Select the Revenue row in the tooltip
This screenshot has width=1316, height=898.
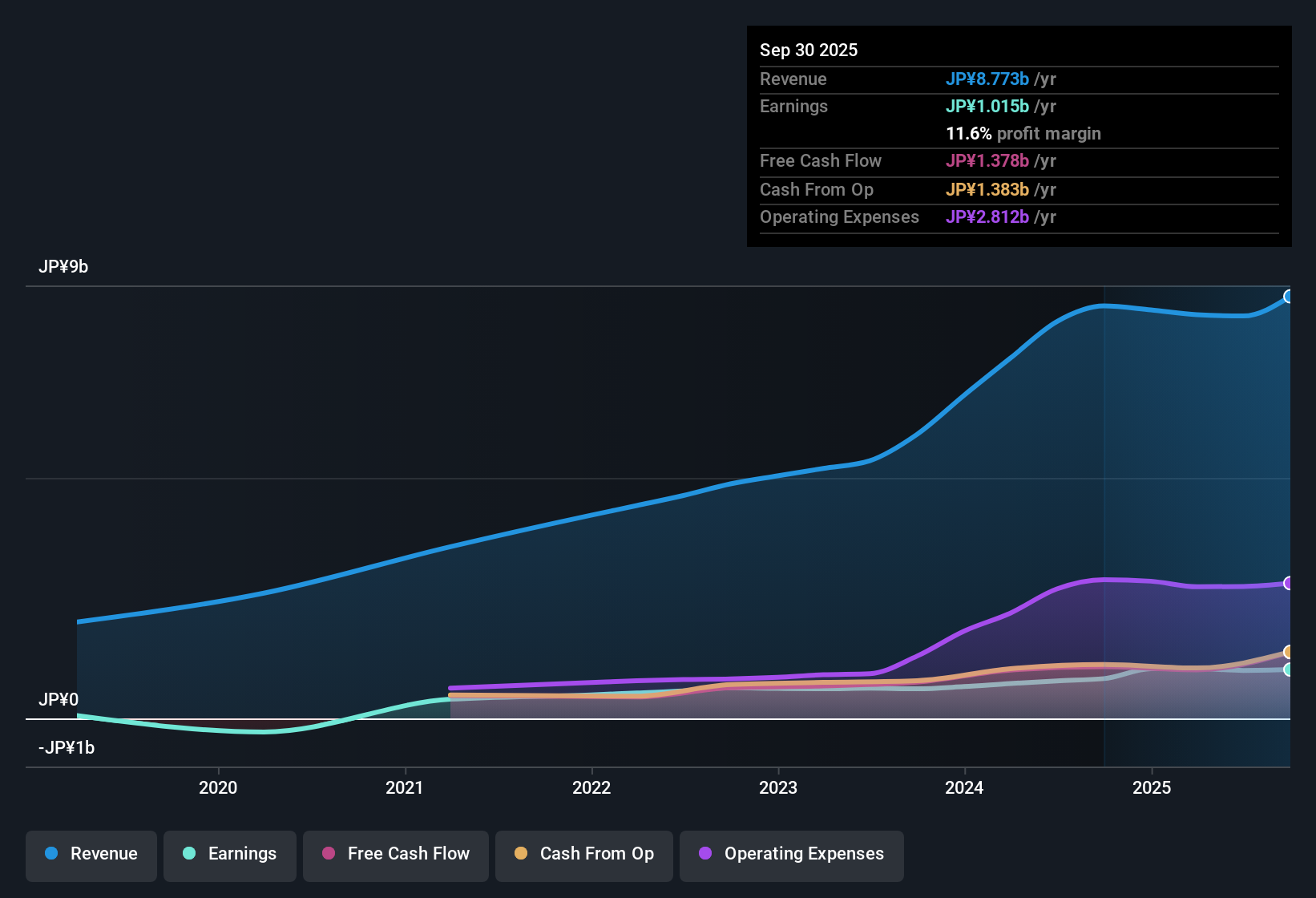(x=906, y=79)
